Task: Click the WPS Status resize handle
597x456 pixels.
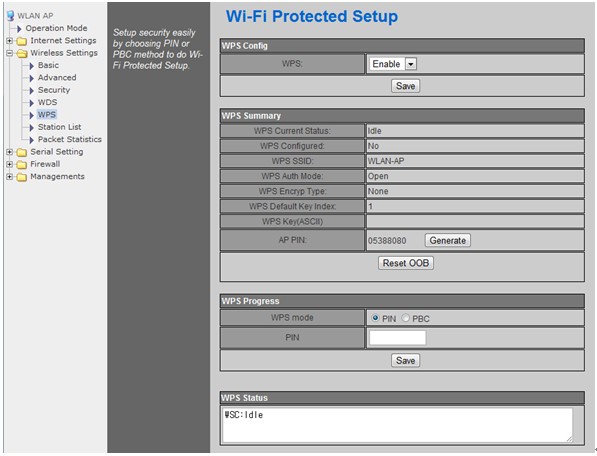Action: click(569, 439)
